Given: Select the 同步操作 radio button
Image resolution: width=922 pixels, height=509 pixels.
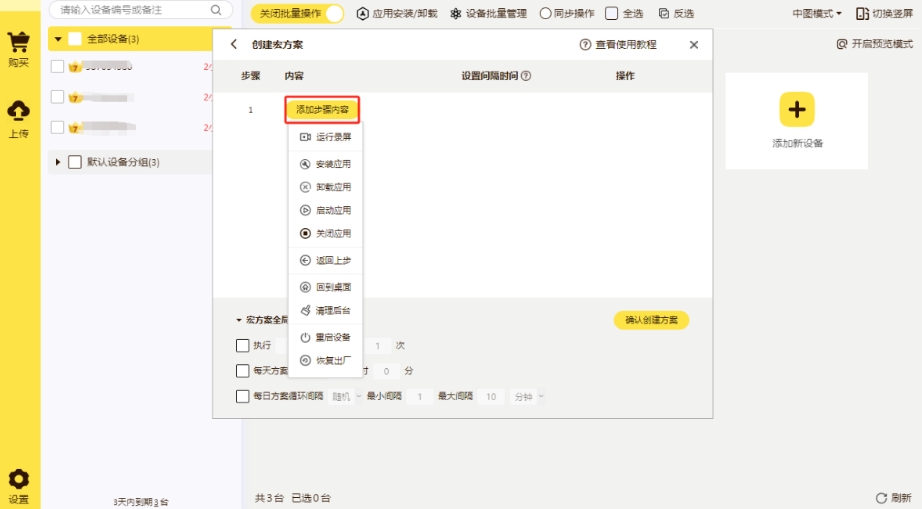Looking at the screenshot, I should click(545, 14).
